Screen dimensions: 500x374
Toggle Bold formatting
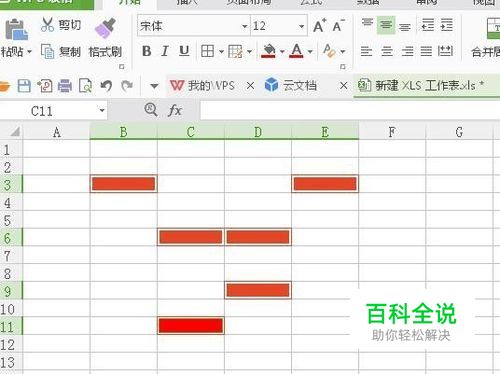(x=146, y=51)
